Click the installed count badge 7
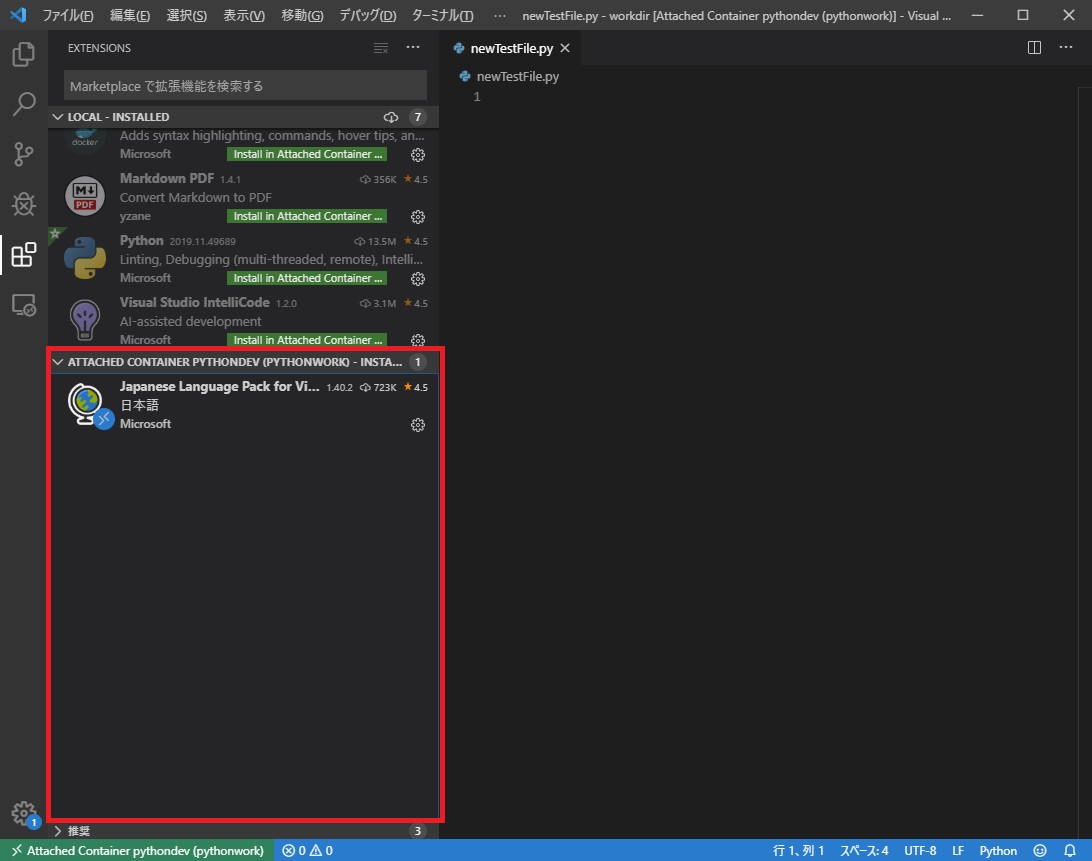The height and width of the screenshot is (861, 1092). tap(417, 117)
